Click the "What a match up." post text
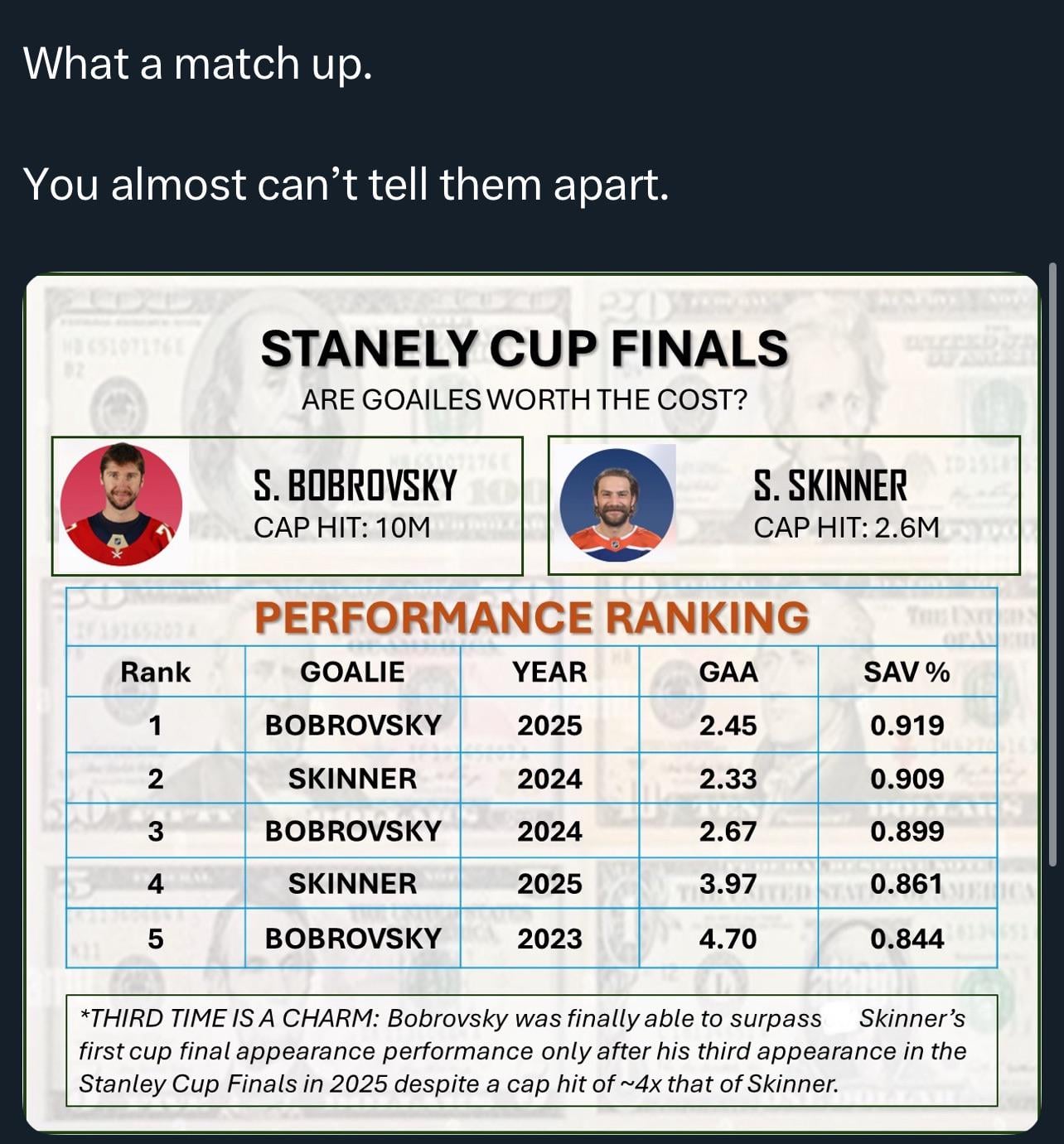Image resolution: width=1064 pixels, height=1144 pixels. tap(198, 64)
